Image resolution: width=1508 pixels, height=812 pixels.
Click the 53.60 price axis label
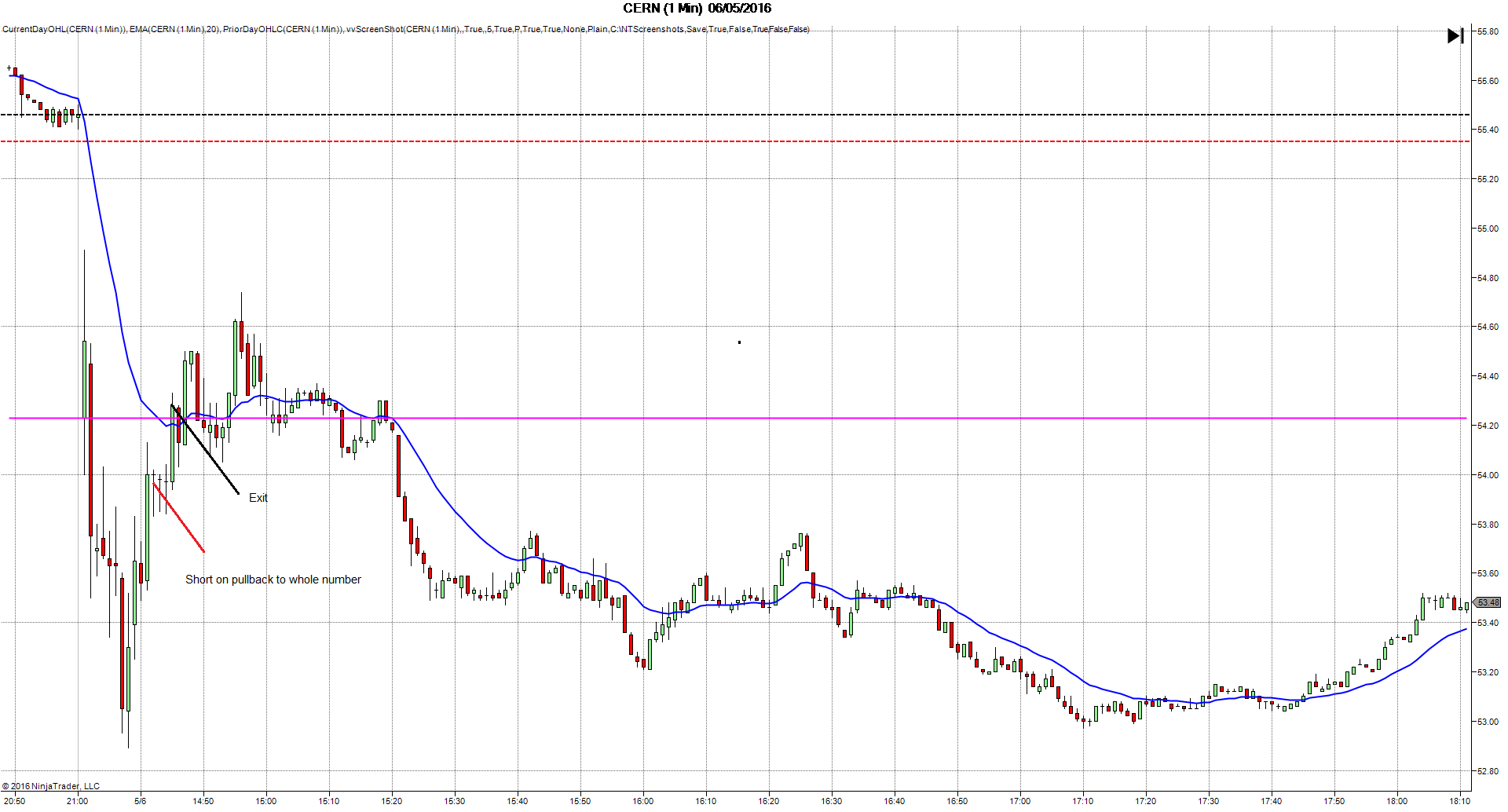click(x=1488, y=573)
